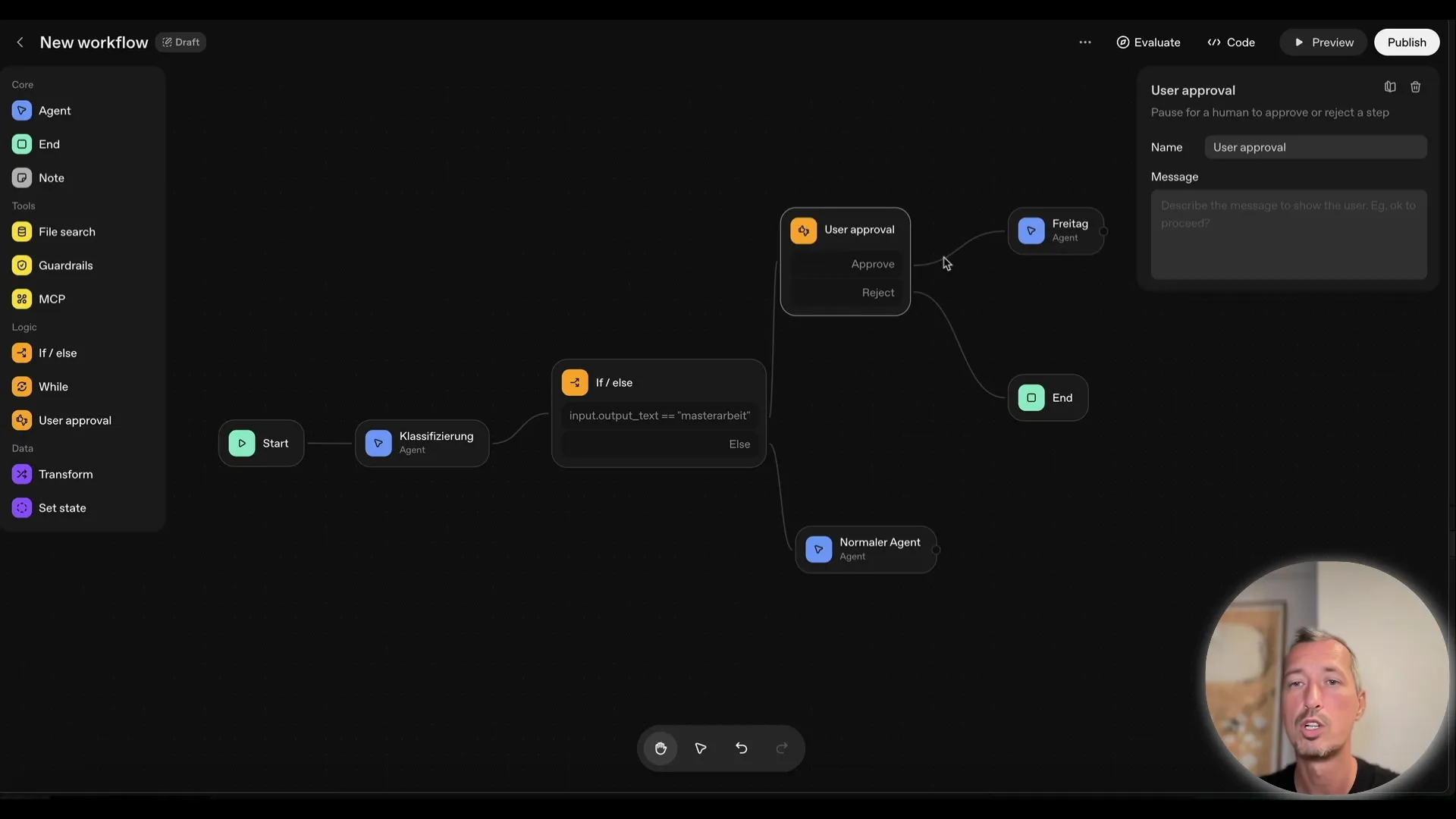Add a While loop node
The image size is (1456, 819).
pos(53,386)
